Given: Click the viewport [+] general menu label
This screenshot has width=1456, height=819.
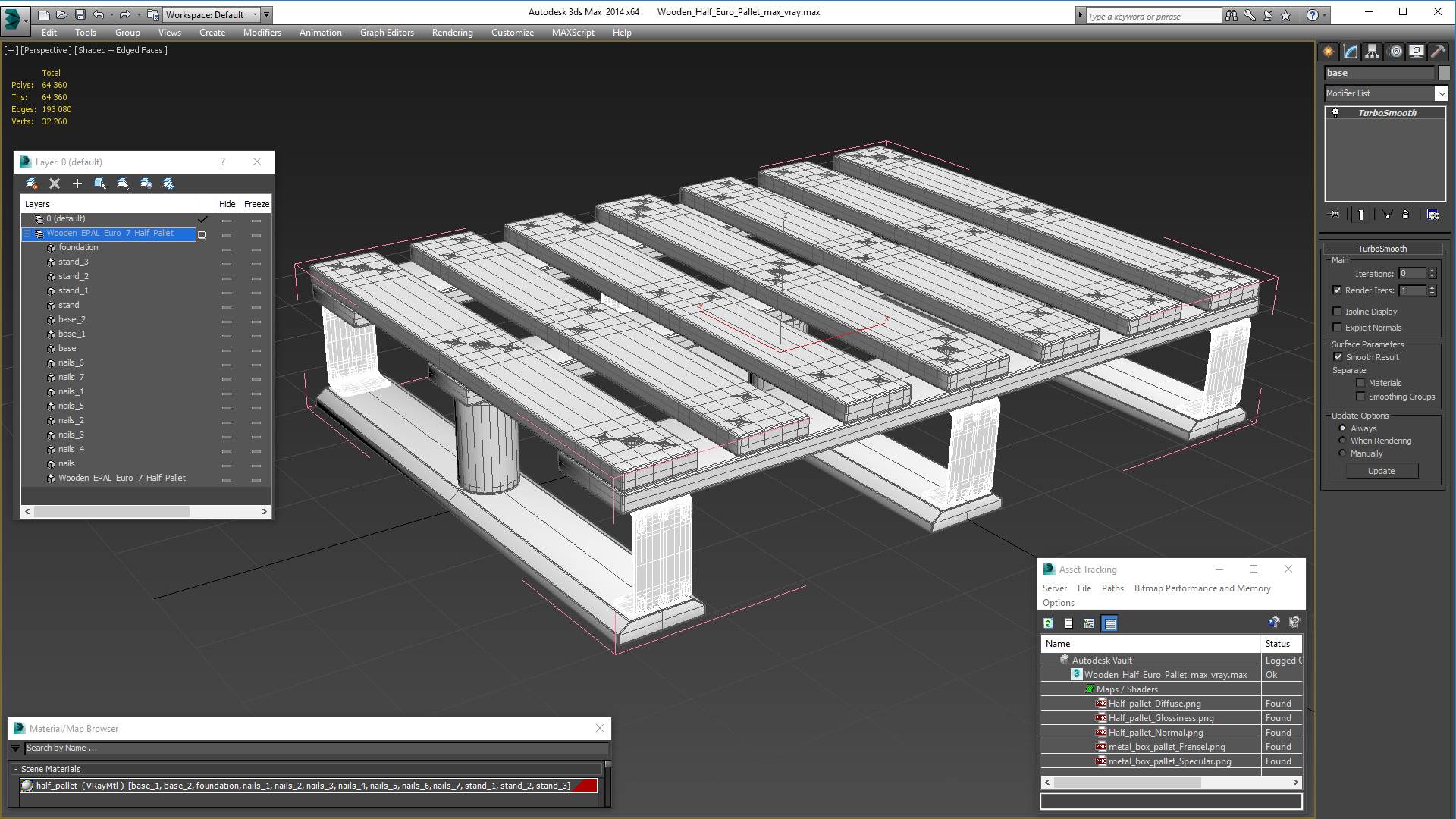Looking at the screenshot, I should pos(11,50).
